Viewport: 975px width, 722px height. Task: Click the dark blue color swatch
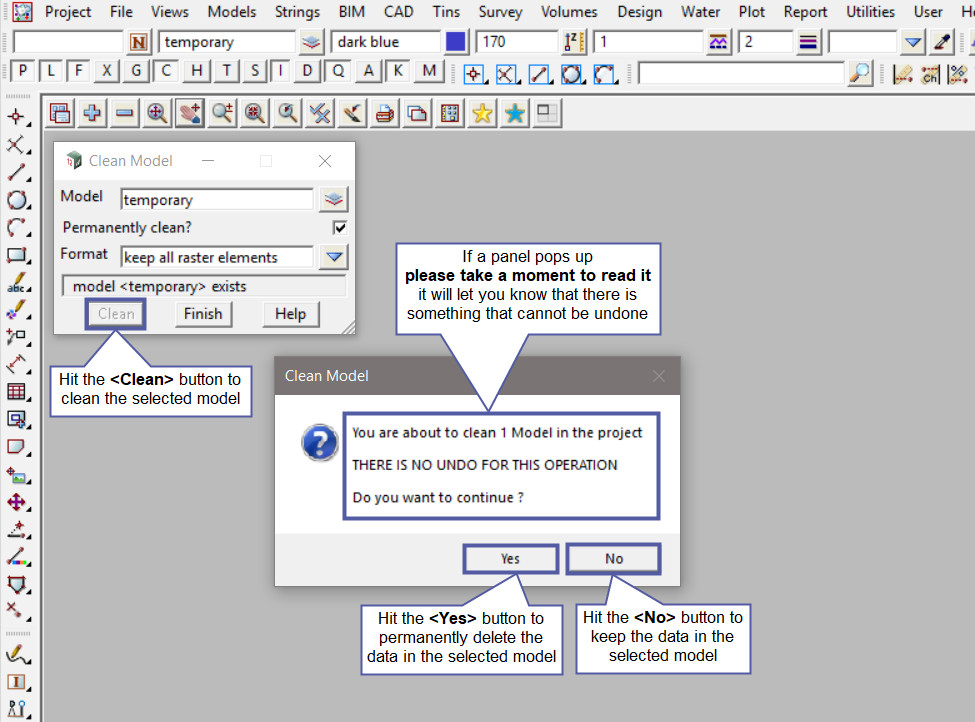(456, 42)
